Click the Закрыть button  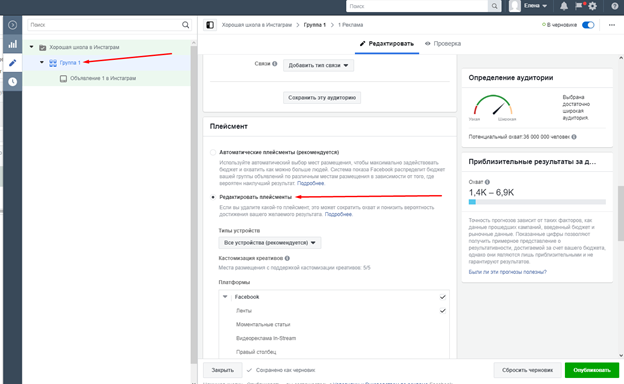click(x=222, y=370)
